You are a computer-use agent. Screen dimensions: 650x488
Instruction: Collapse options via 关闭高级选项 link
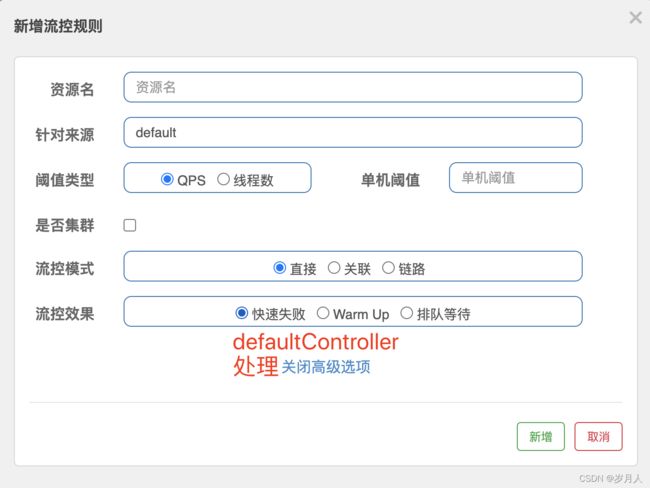326,367
